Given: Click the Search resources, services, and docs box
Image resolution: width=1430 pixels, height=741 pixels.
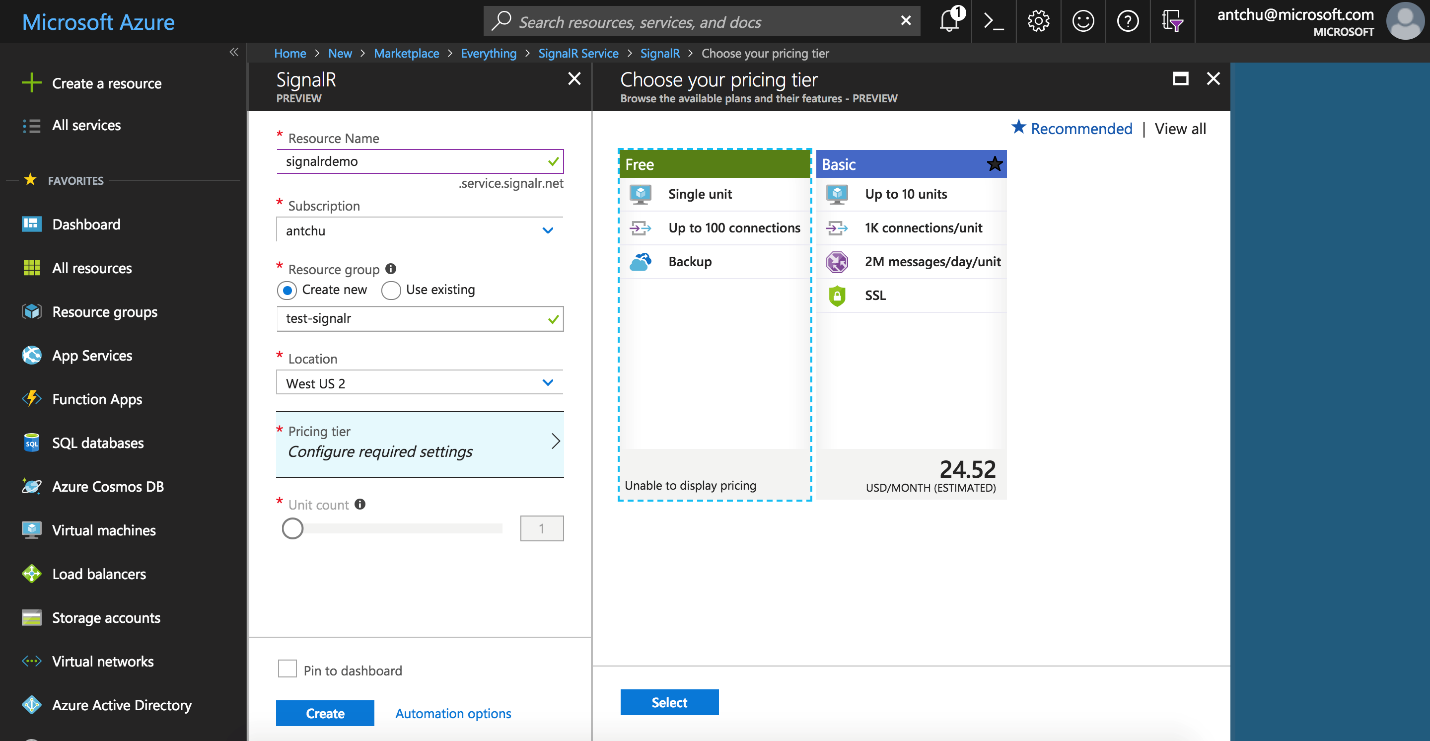Looking at the screenshot, I should tap(703, 21).
